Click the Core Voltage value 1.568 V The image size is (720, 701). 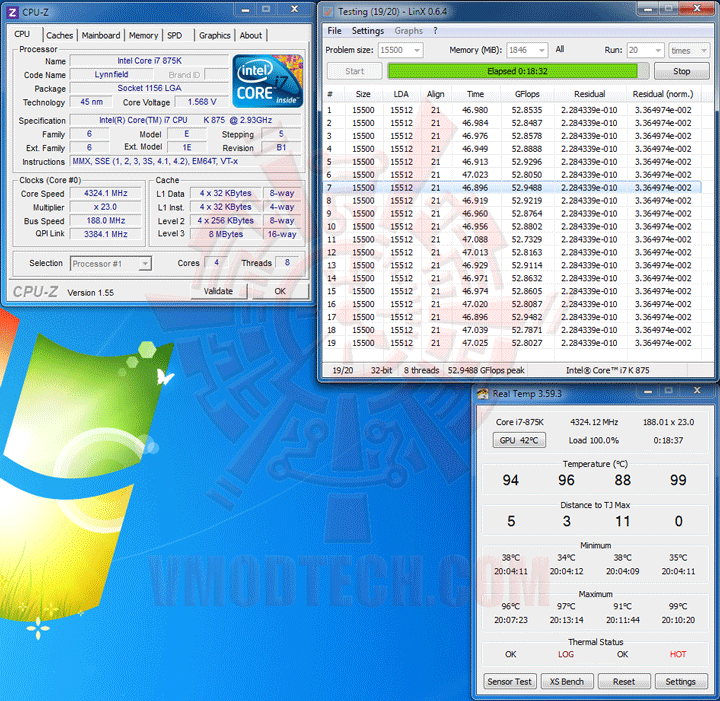pyautogui.click(x=202, y=102)
